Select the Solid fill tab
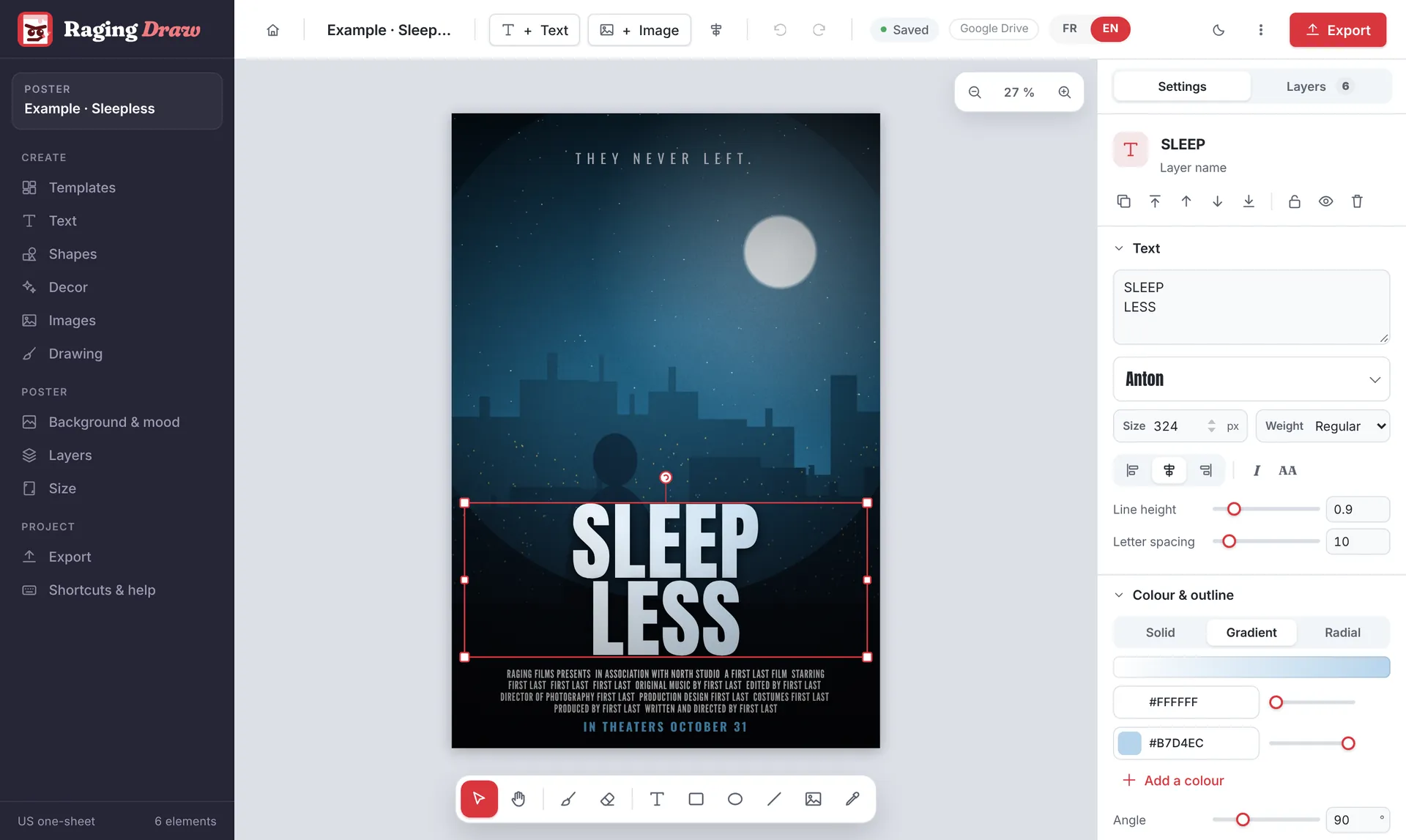The width and height of the screenshot is (1406, 840). [x=1160, y=633]
